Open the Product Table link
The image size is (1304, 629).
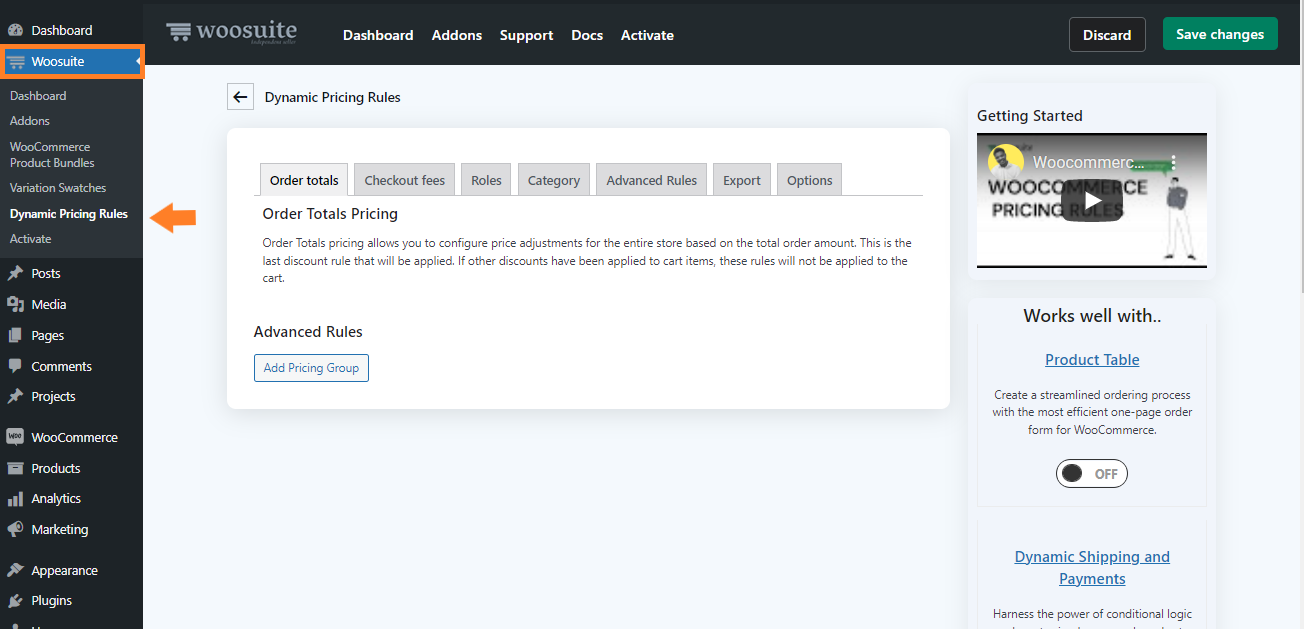coord(1092,360)
